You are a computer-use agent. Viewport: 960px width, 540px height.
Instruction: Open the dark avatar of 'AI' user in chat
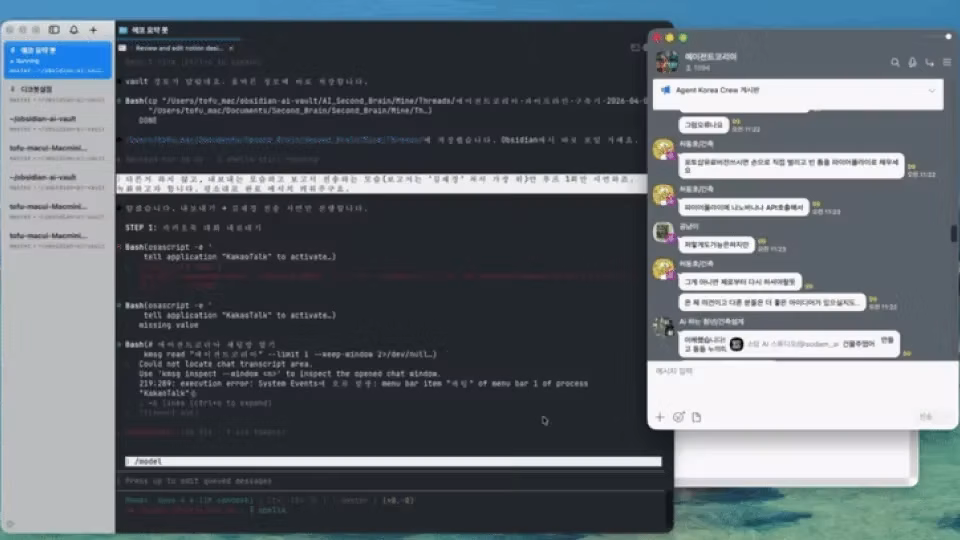click(x=663, y=326)
